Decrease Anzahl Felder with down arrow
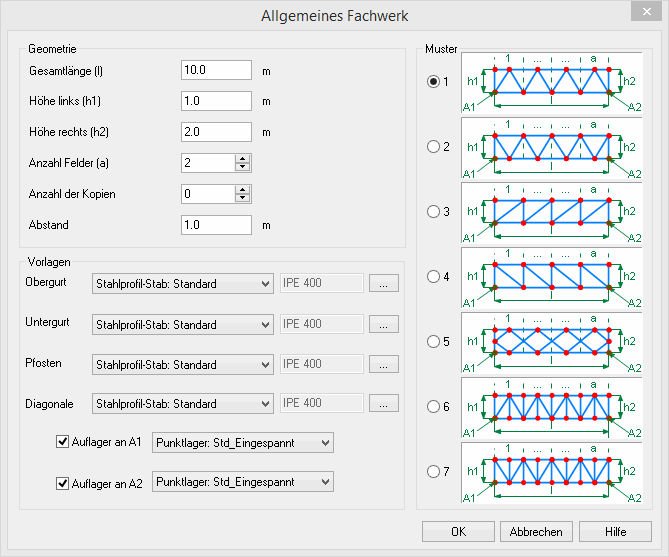 [x=242, y=167]
